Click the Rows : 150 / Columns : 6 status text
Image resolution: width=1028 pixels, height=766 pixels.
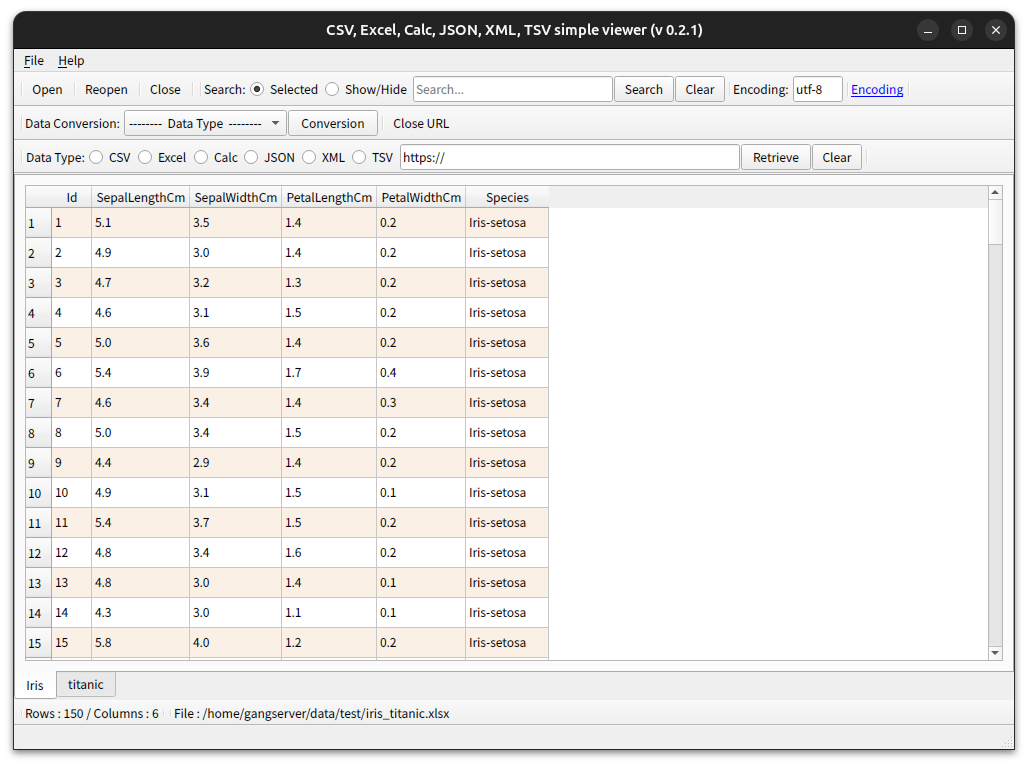92,714
